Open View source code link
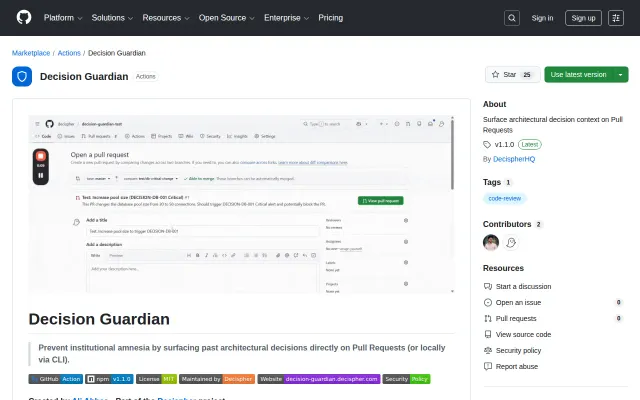This screenshot has width=640, height=400. point(523,334)
